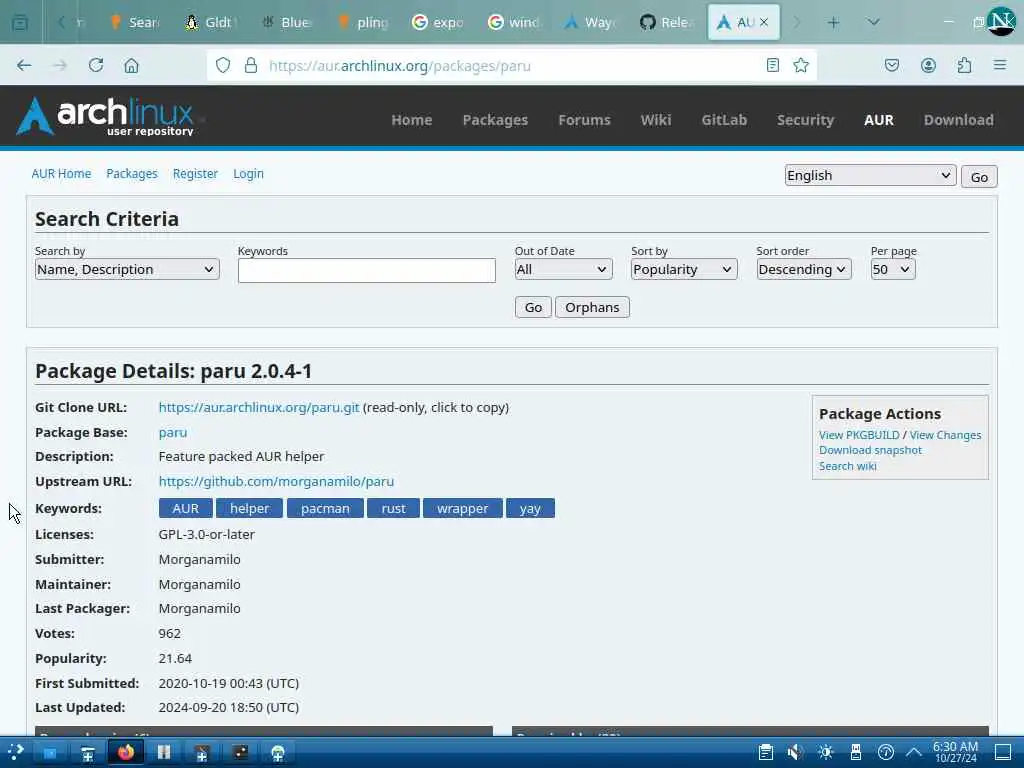Open the Login link
The image size is (1024, 768).
pyautogui.click(x=248, y=174)
